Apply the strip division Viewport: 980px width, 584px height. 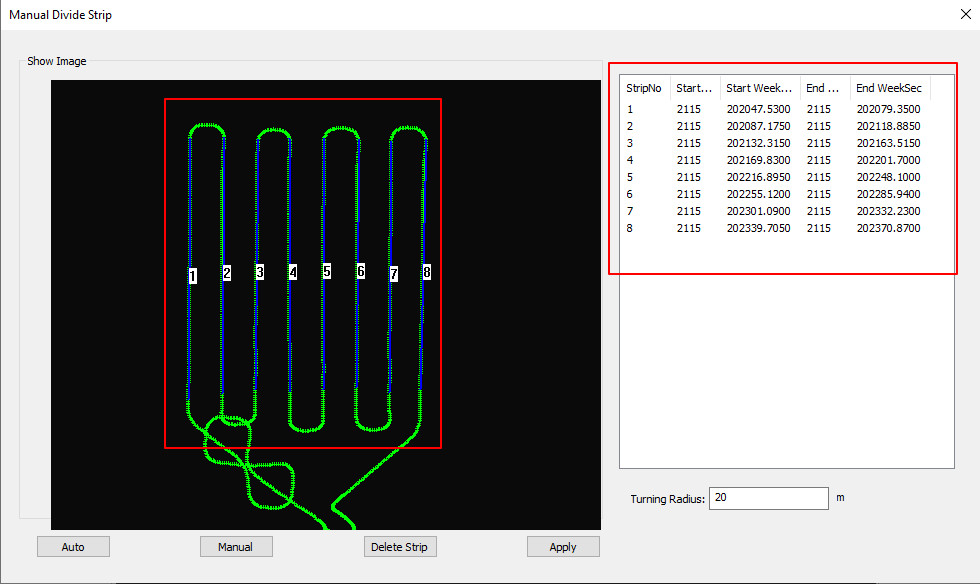[x=563, y=547]
